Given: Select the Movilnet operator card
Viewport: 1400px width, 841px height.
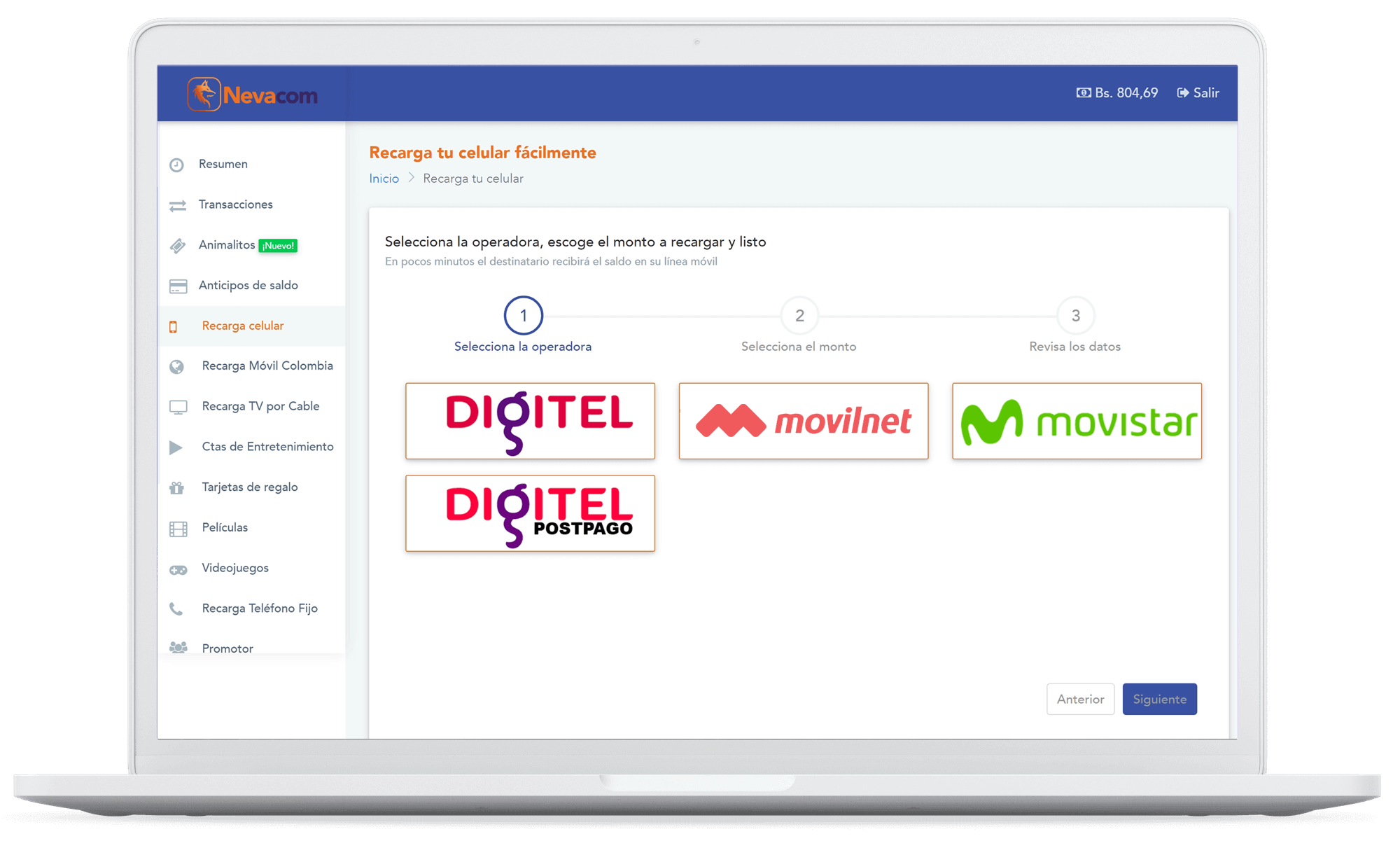Looking at the screenshot, I should pos(804,421).
